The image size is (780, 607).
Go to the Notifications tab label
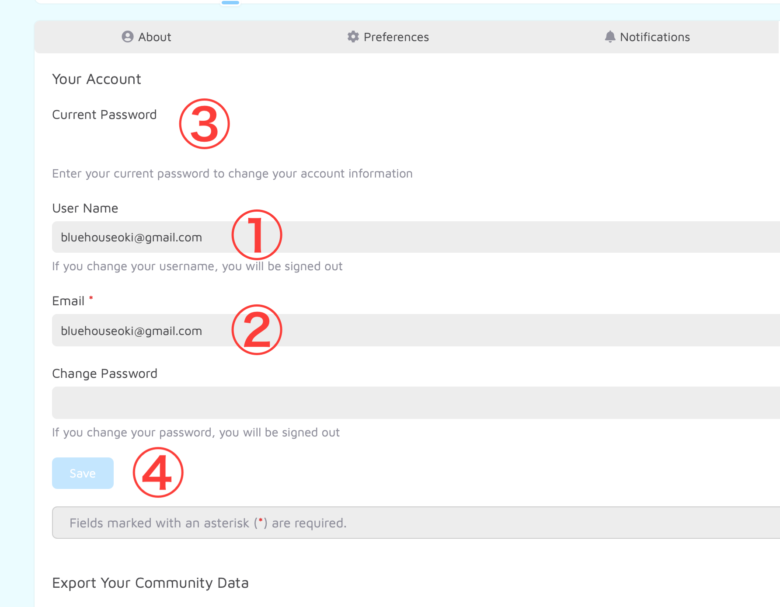[x=655, y=37]
